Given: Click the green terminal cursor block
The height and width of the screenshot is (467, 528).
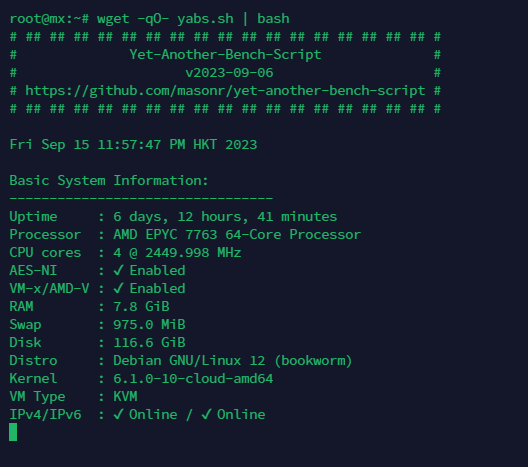Looking at the screenshot, I should 13,432.
